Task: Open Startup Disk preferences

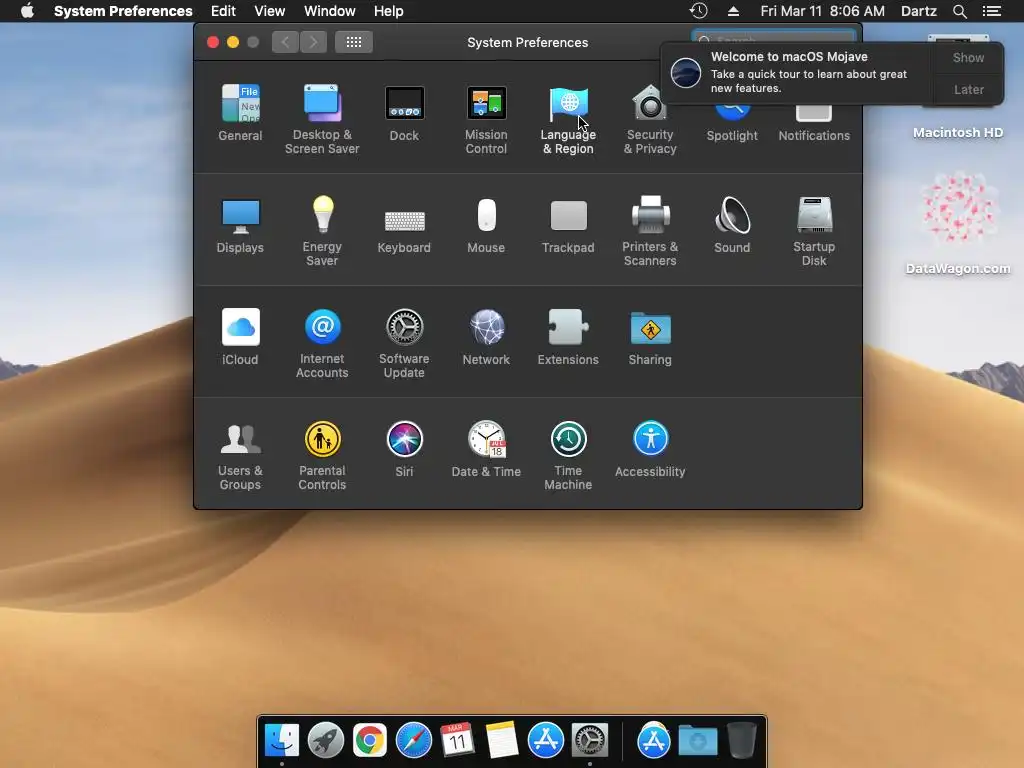Action: 814,231
